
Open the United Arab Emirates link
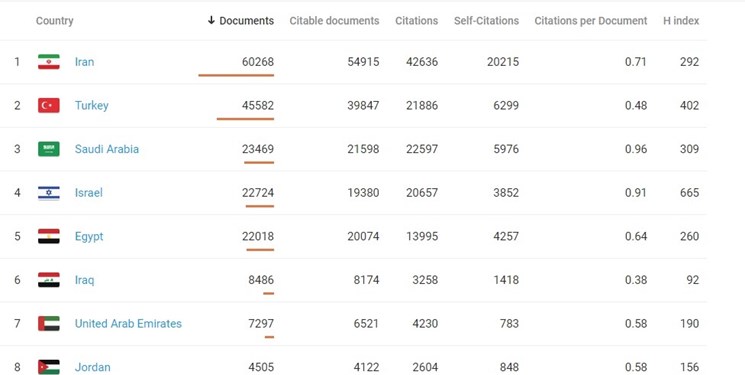pyautogui.click(x=128, y=324)
